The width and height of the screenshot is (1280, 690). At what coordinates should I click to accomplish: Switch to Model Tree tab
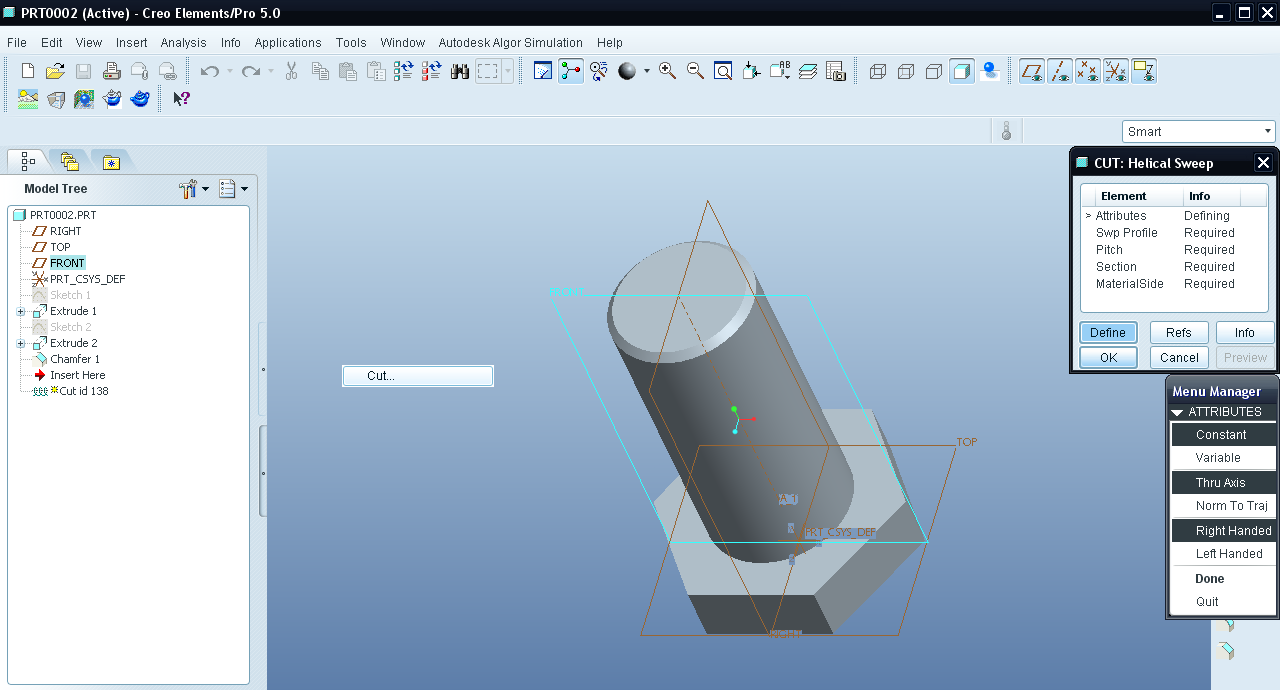pos(28,161)
